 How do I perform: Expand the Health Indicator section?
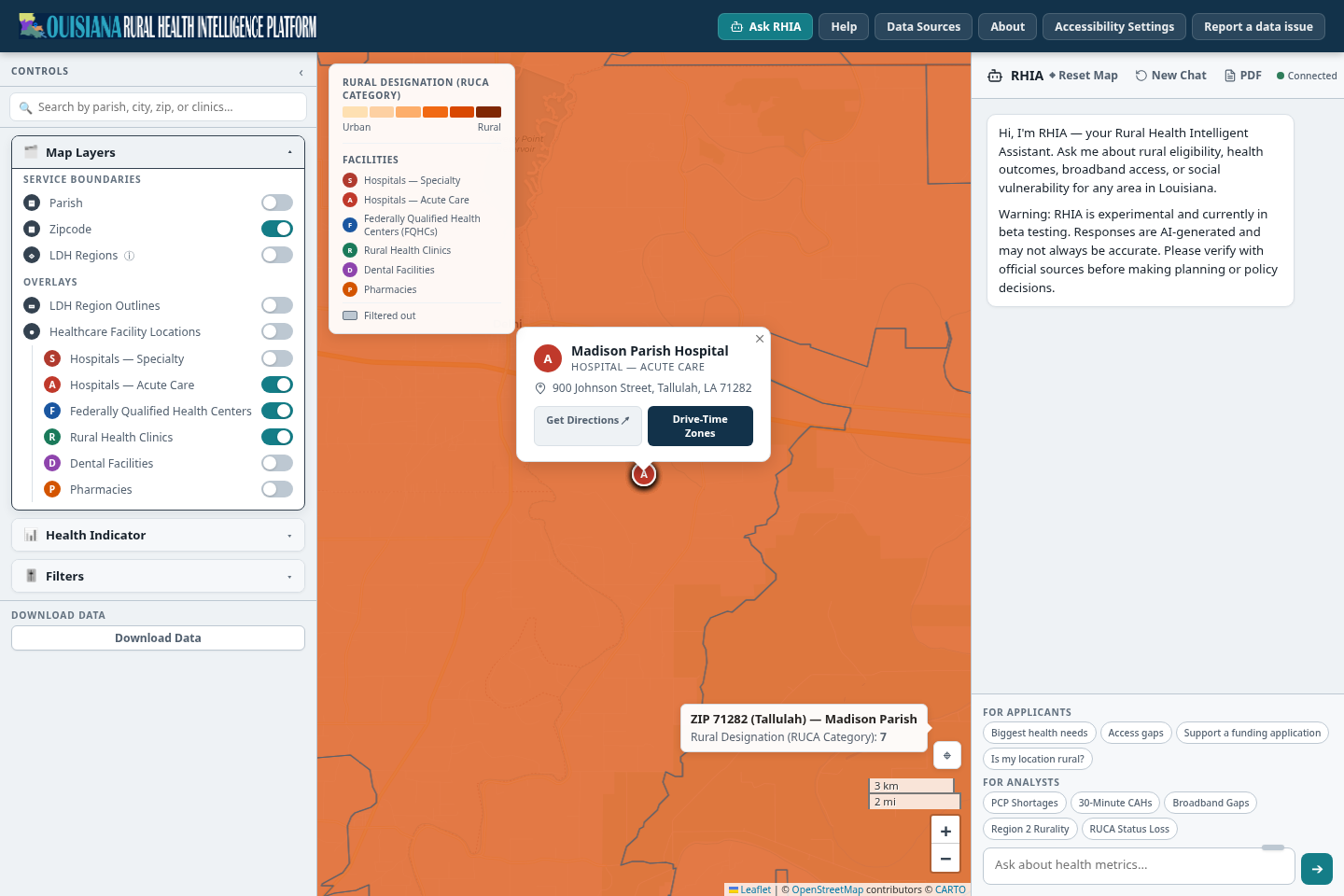(x=159, y=535)
